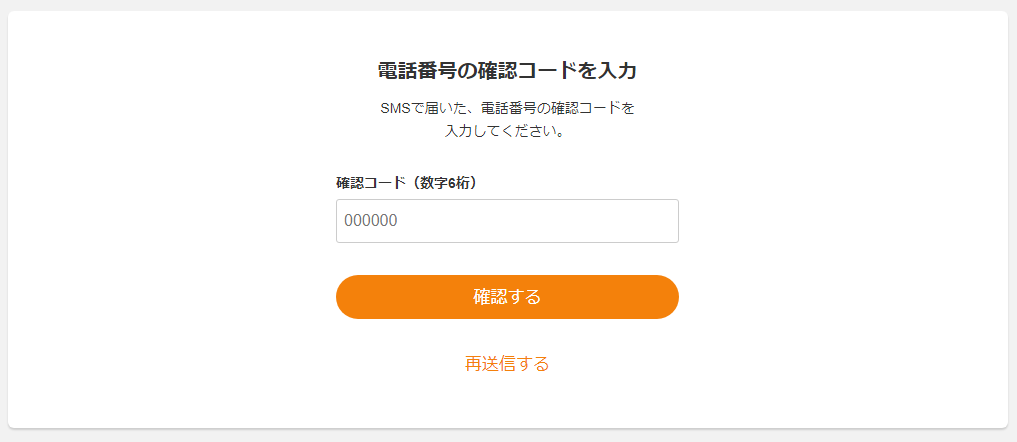Click the 000000 placeholder text
Screen dimensions: 1017x442
(x=370, y=221)
